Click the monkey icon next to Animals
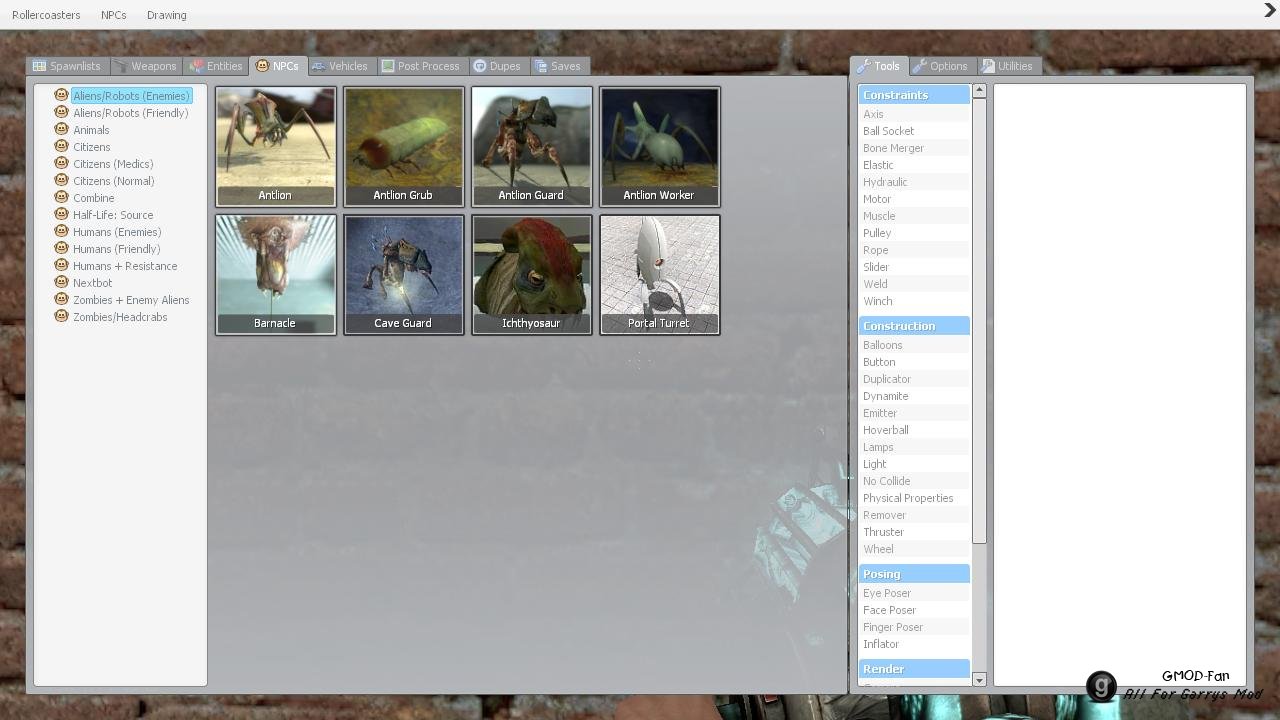Viewport: 1280px width, 720px height. [x=61, y=129]
